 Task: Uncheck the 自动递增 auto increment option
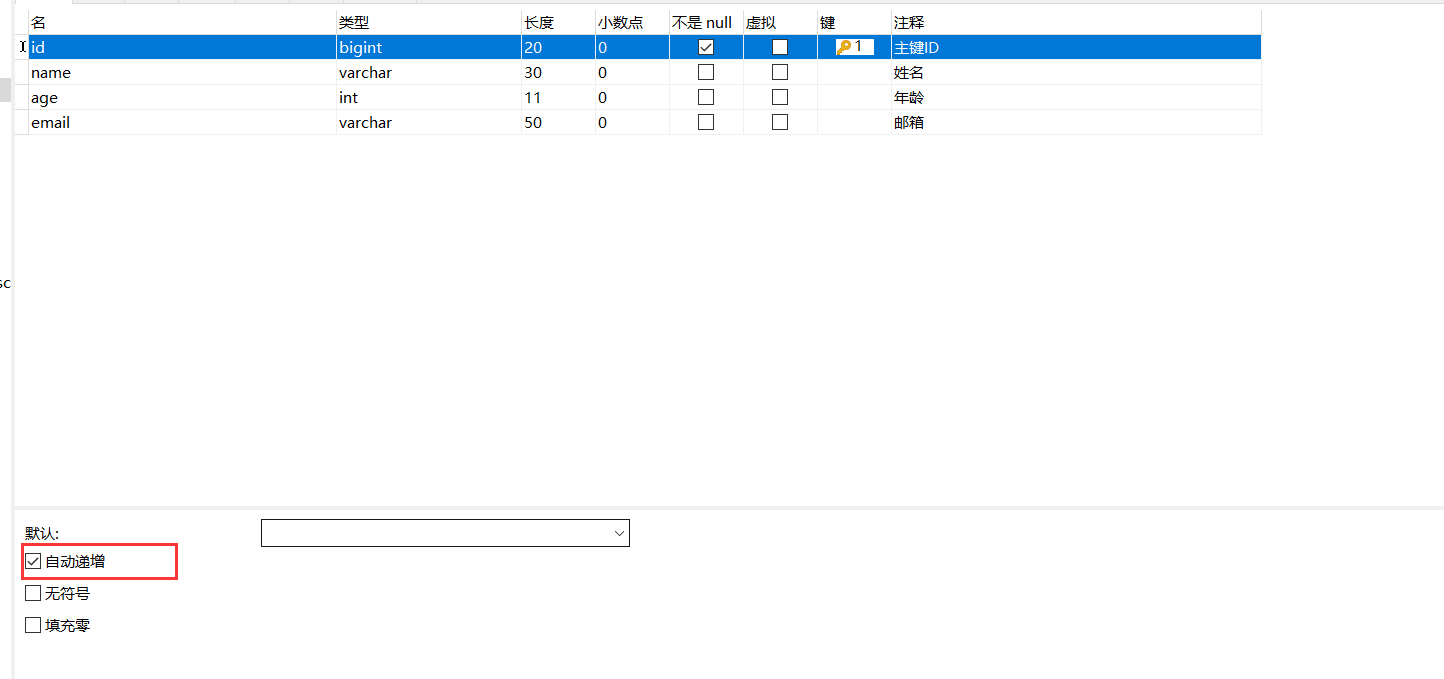coord(33,561)
